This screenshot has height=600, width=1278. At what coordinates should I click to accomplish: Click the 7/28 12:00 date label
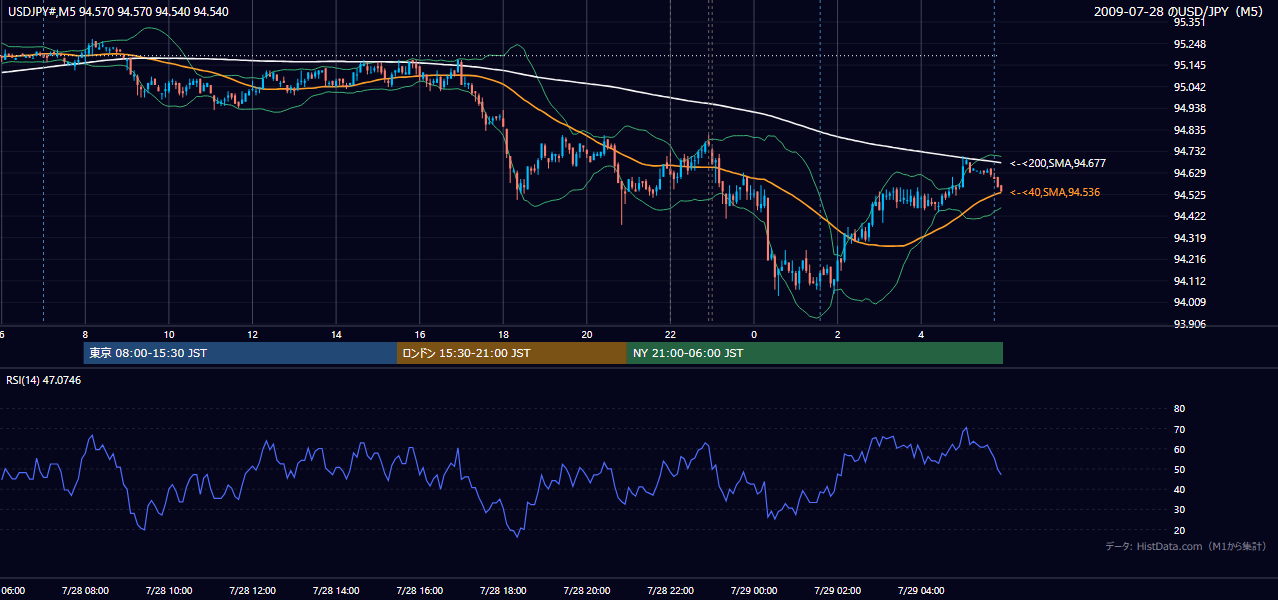pos(252,591)
